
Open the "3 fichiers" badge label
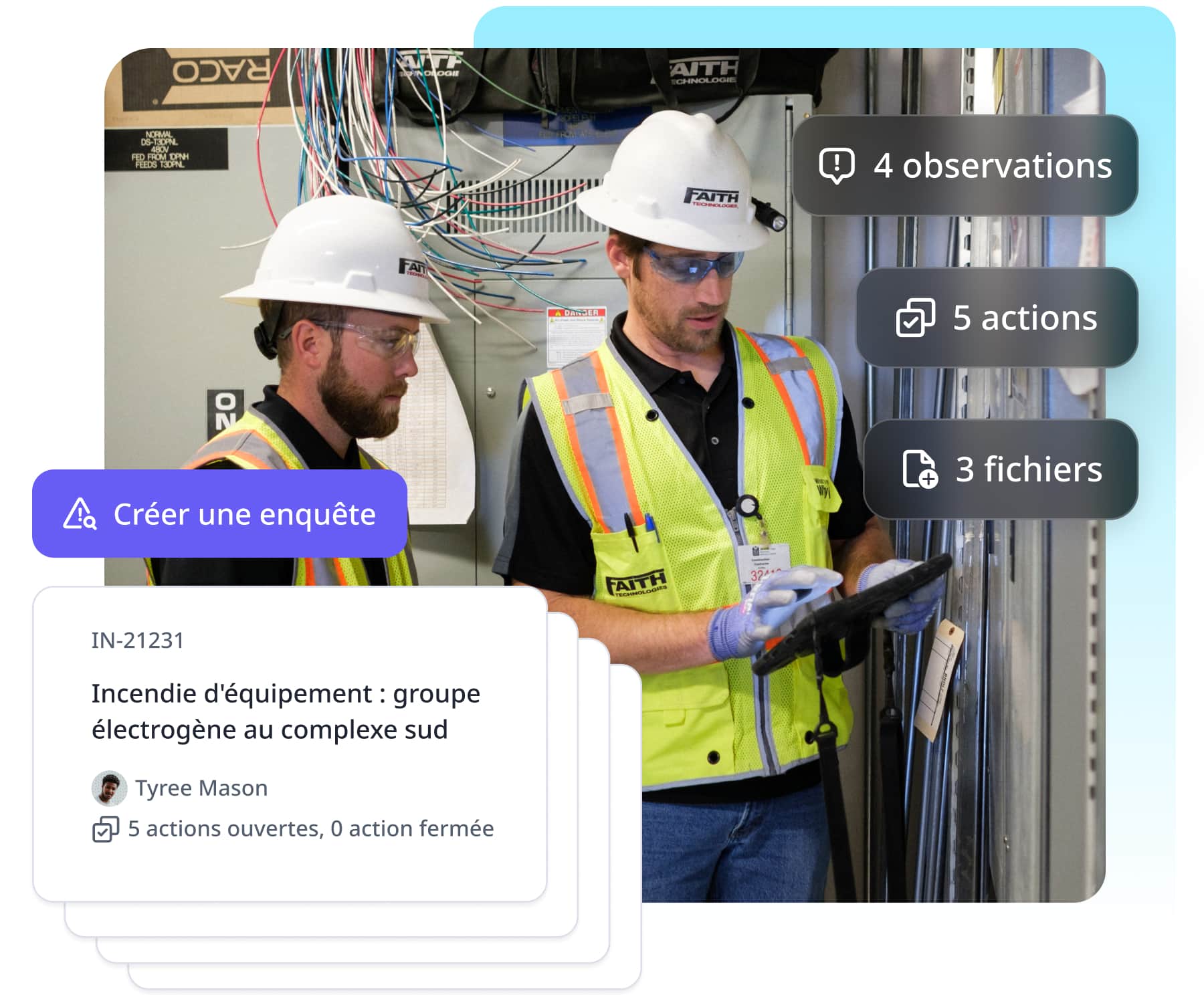[x=1028, y=469]
